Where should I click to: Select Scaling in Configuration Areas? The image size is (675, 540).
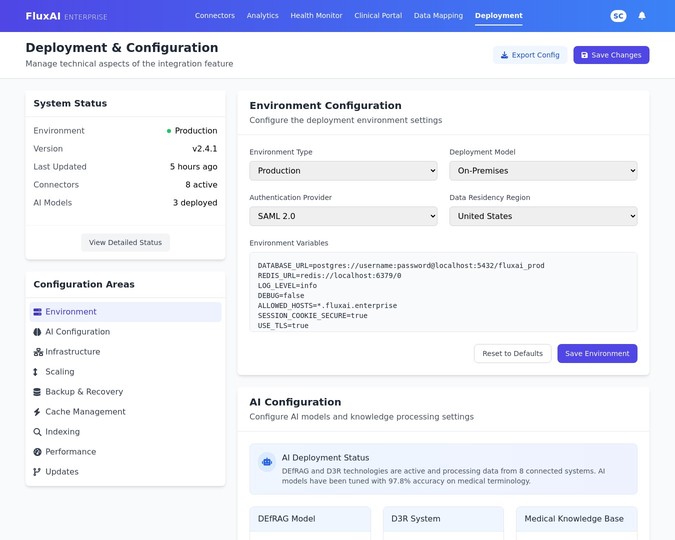(x=125, y=372)
